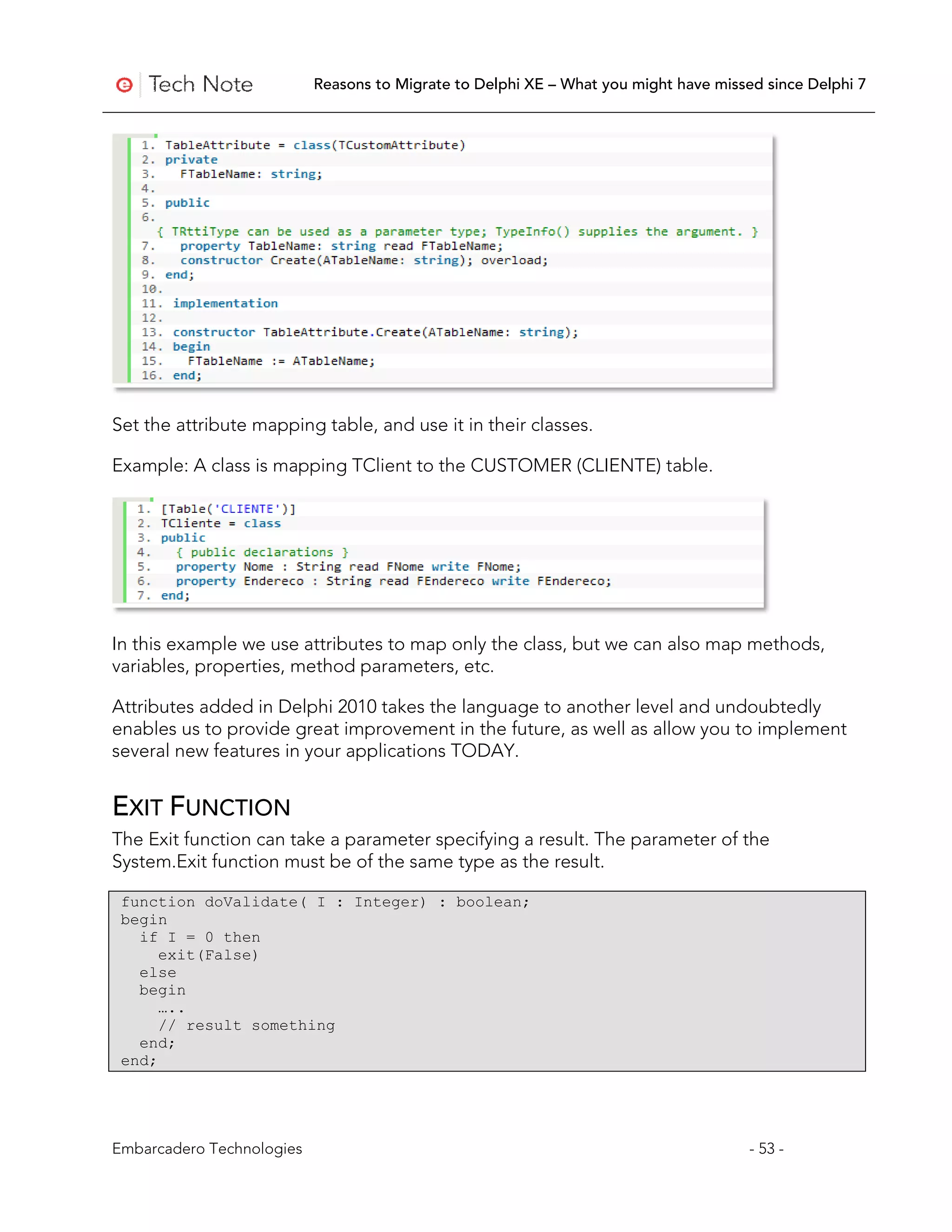This screenshot has width=952, height=1232.
Task: Click the sentence about mapping TClient to CUSTOMER table
Action: 412,465
